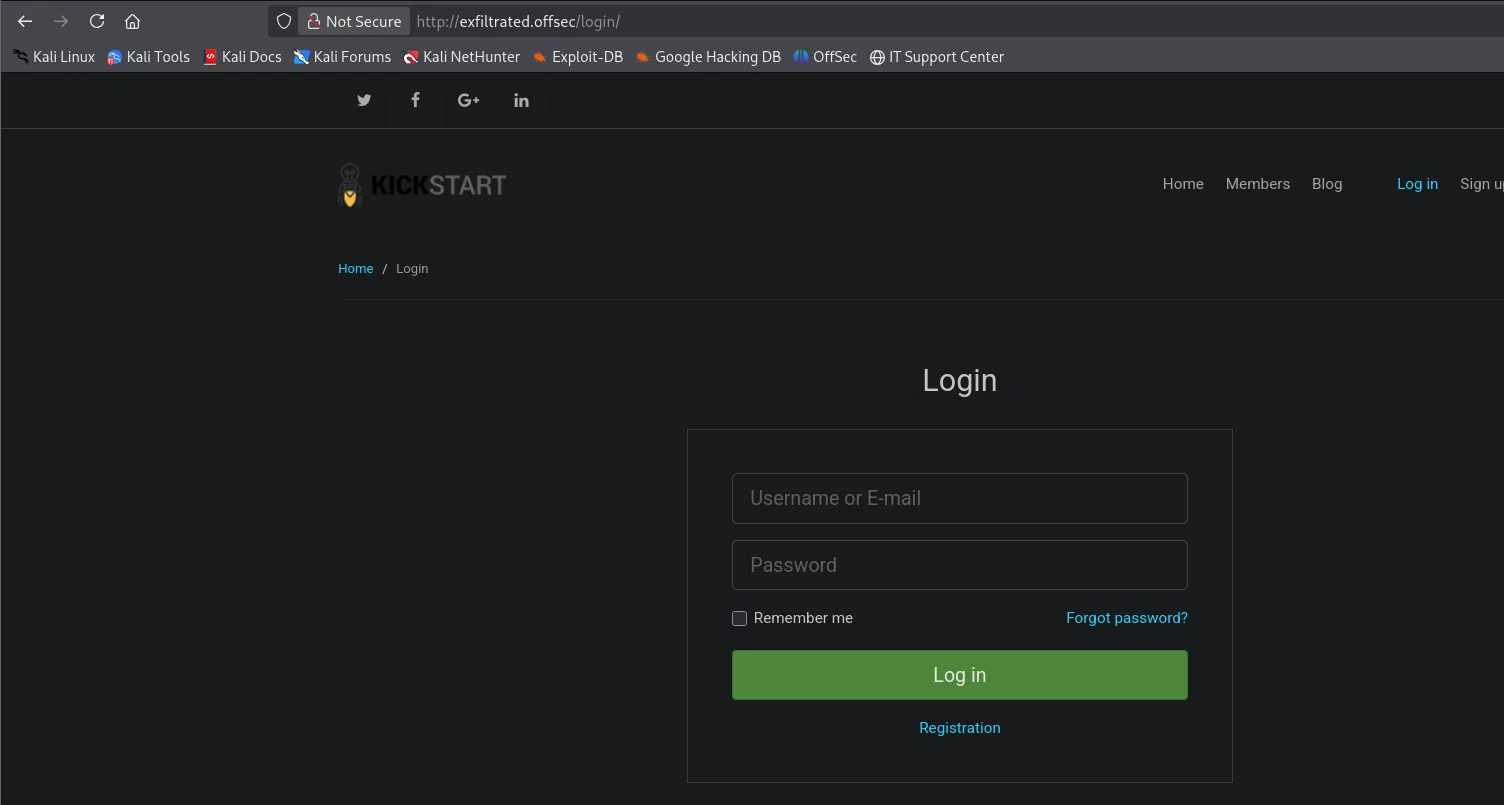Click the Kickstart site logo
The height and width of the screenshot is (805, 1504).
click(x=422, y=185)
